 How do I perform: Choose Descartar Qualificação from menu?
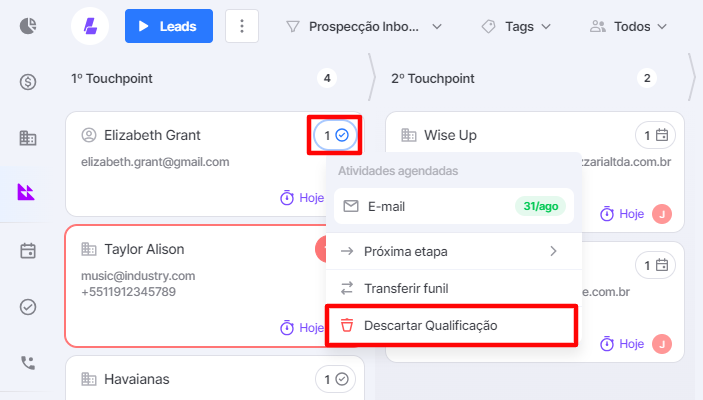tap(451, 325)
